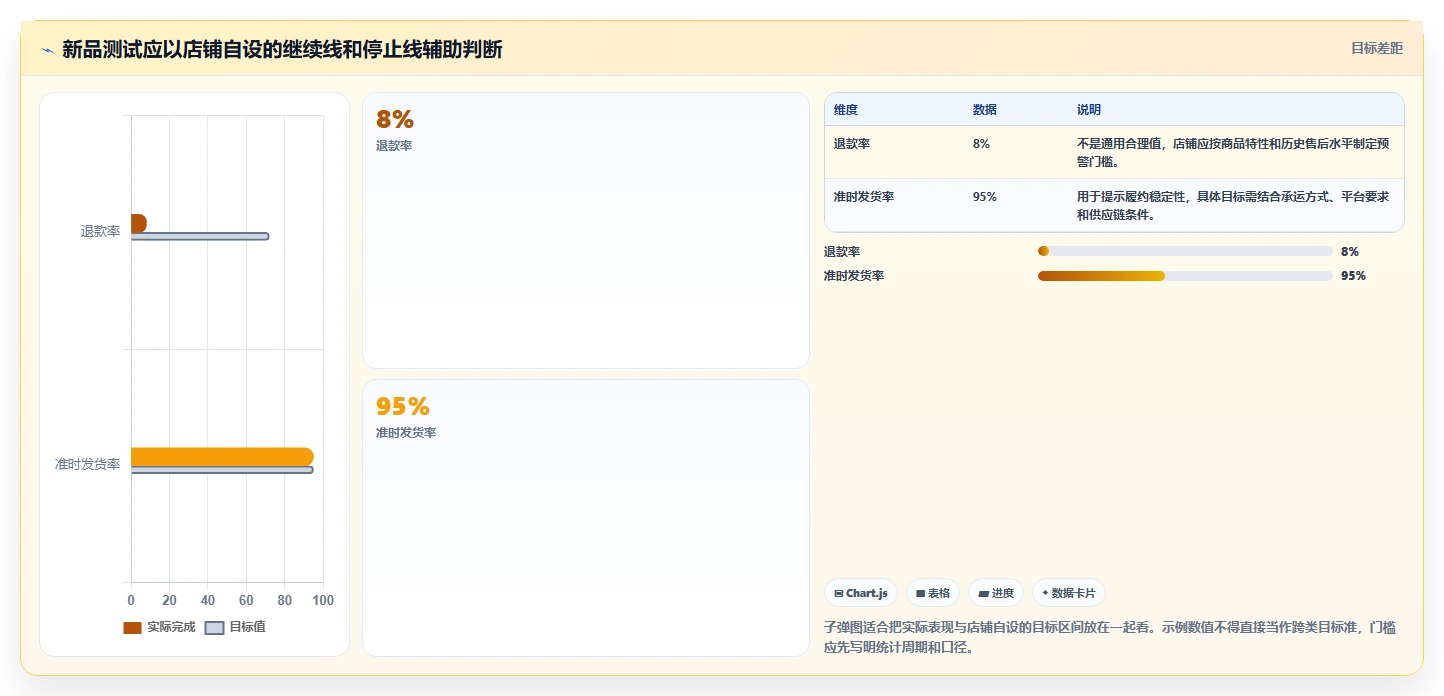
Task: Click the 退款率 cell in the table
Action: point(852,144)
